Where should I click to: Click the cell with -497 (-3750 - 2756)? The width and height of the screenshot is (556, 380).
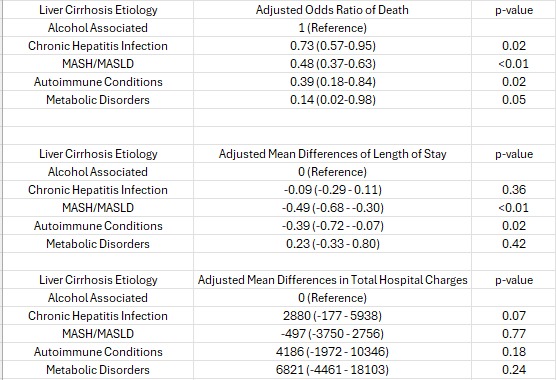click(x=332, y=334)
